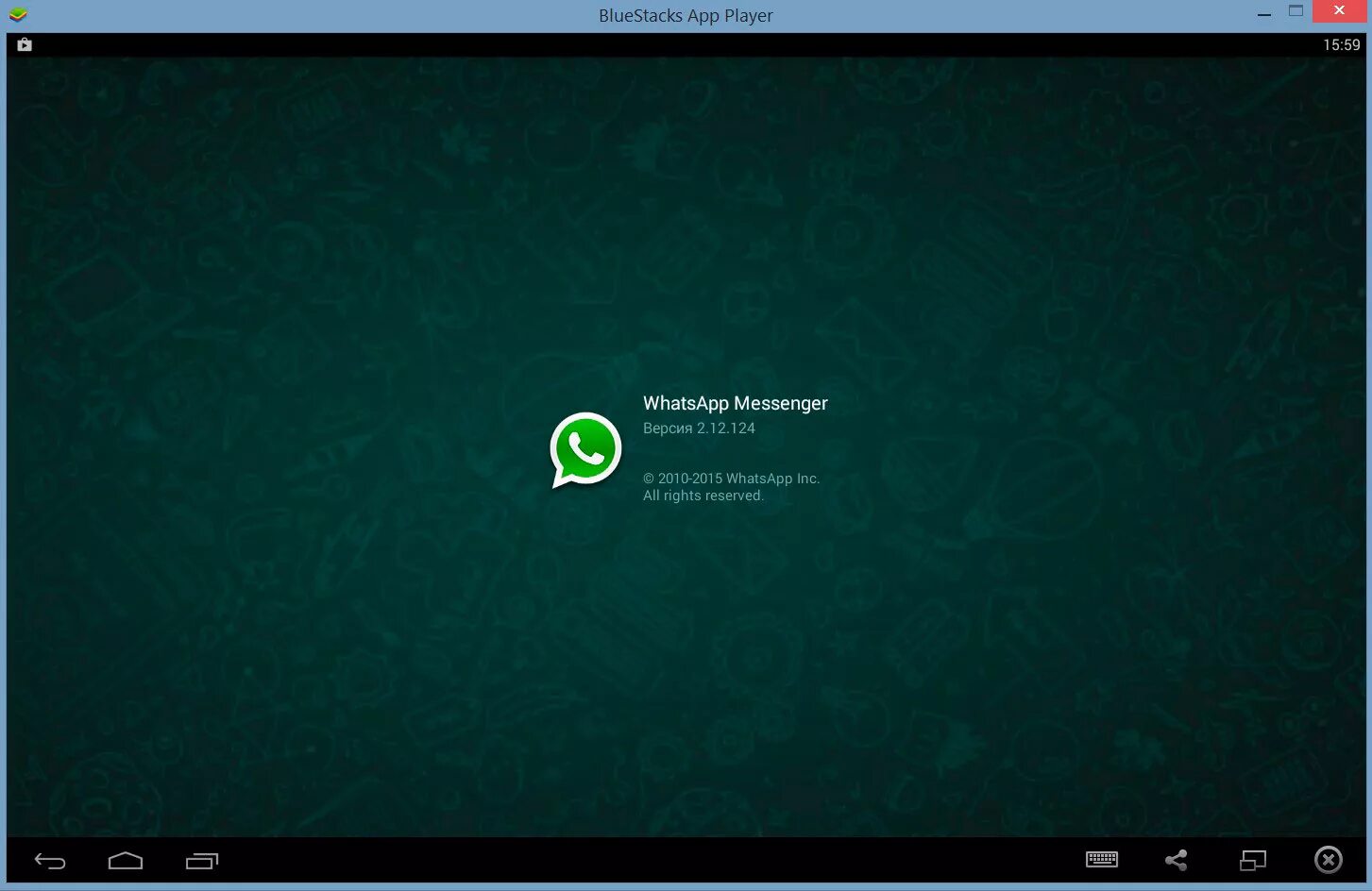Click the status bar clock 15:59
The width and height of the screenshot is (1372, 891).
point(1341,44)
